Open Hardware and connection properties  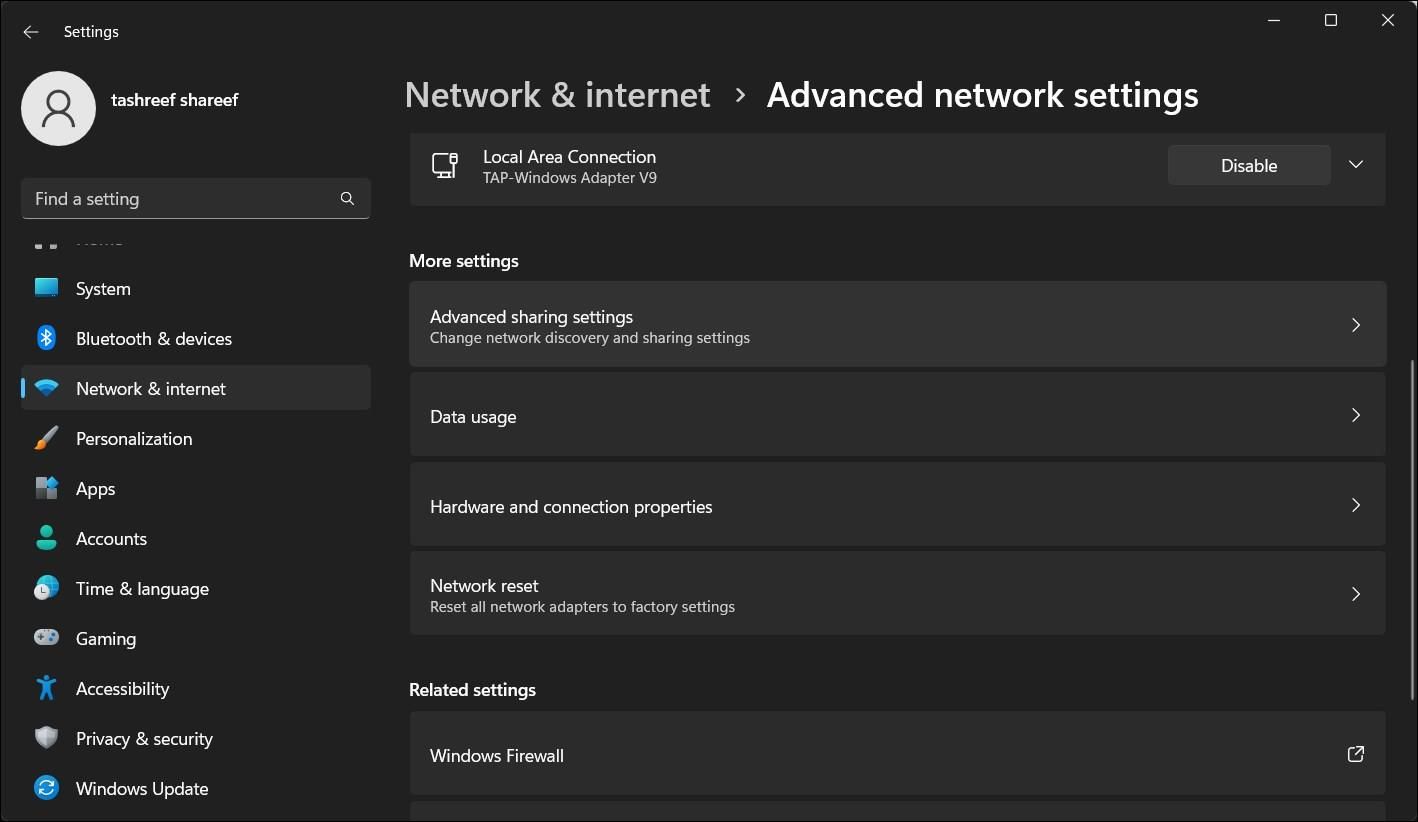coord(897,506)
